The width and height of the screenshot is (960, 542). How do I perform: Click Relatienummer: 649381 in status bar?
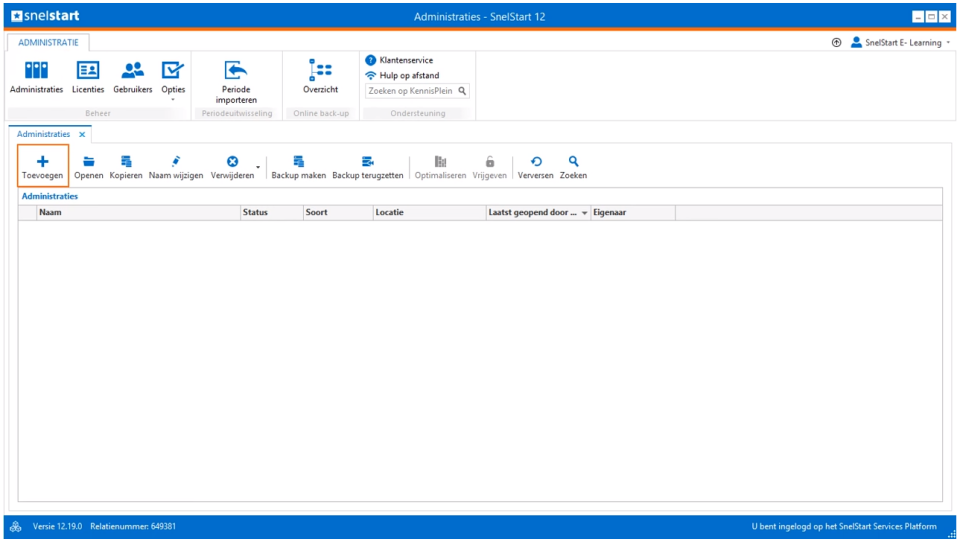[133, 527]
